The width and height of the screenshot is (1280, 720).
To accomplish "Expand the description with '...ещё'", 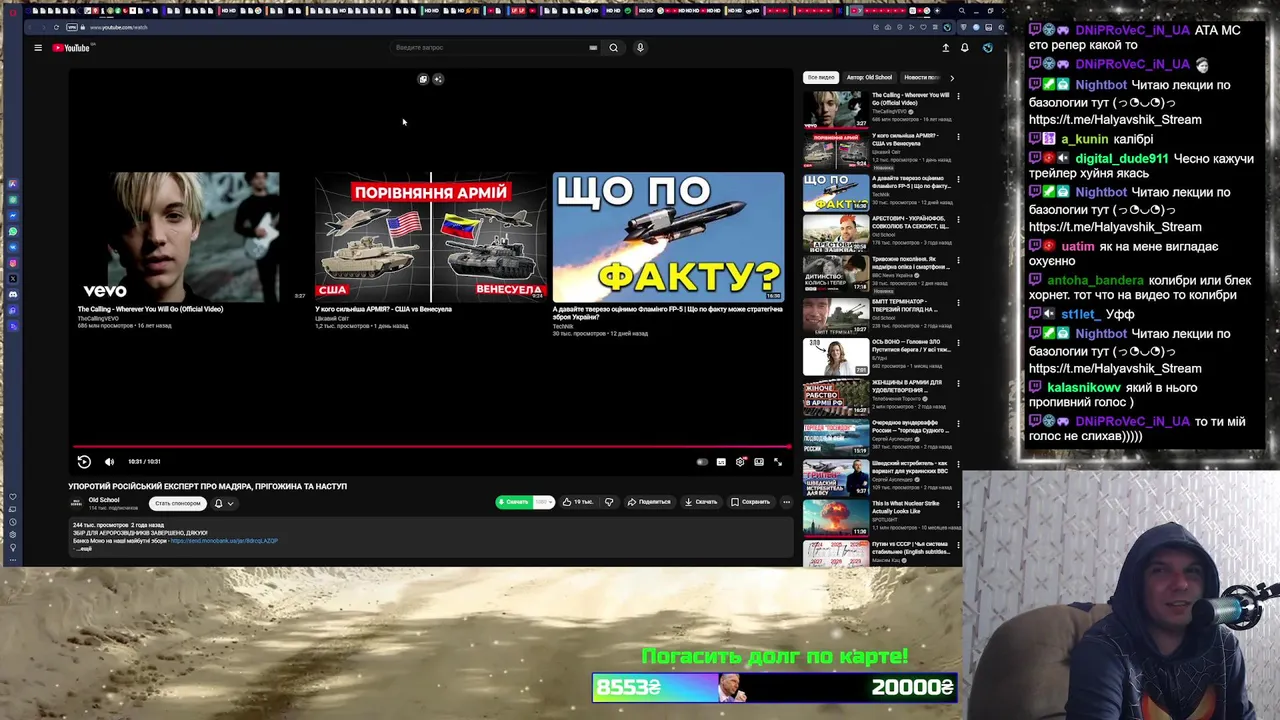I will (84, 549).
